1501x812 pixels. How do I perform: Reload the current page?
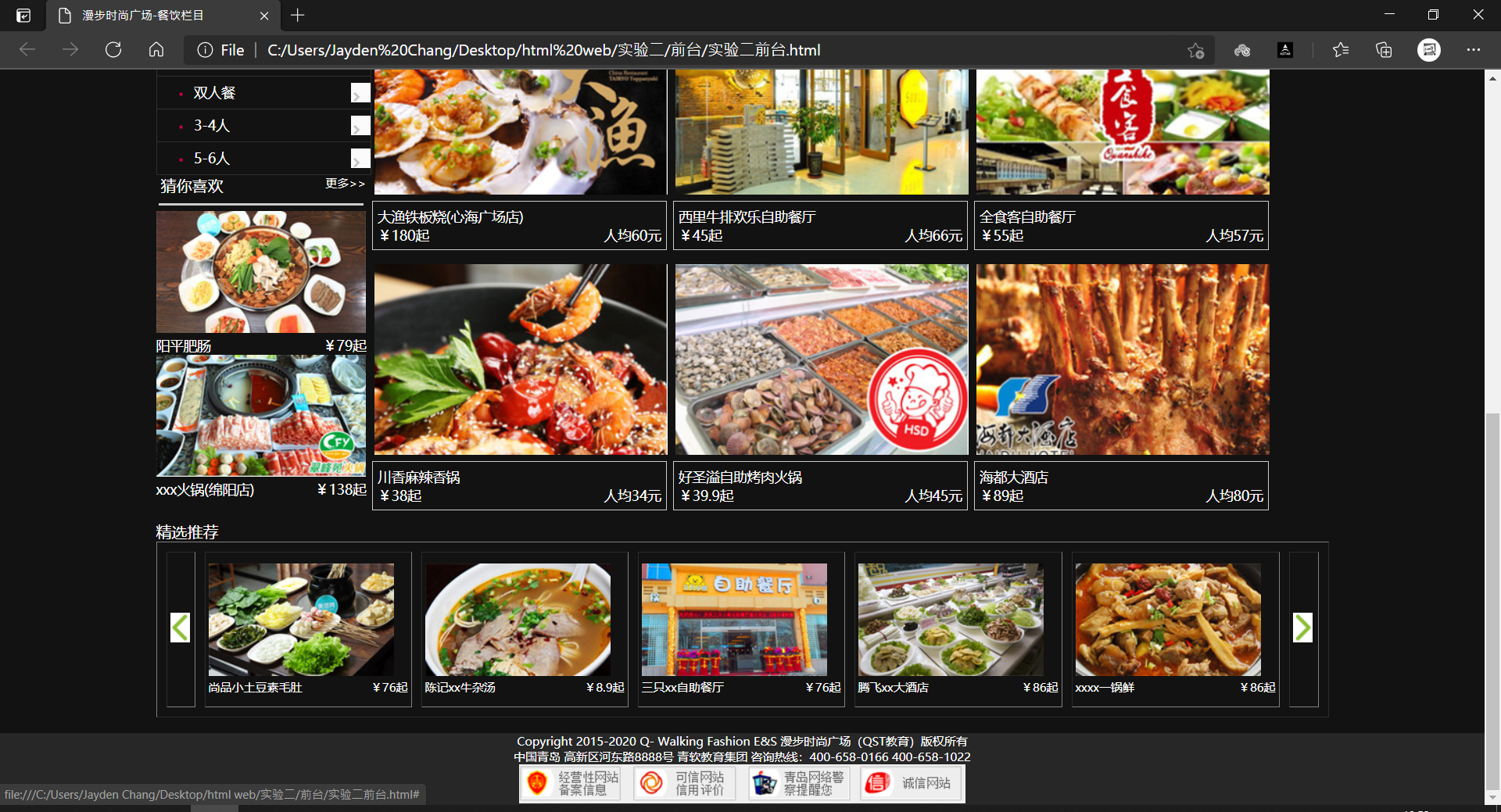[113, 50]
